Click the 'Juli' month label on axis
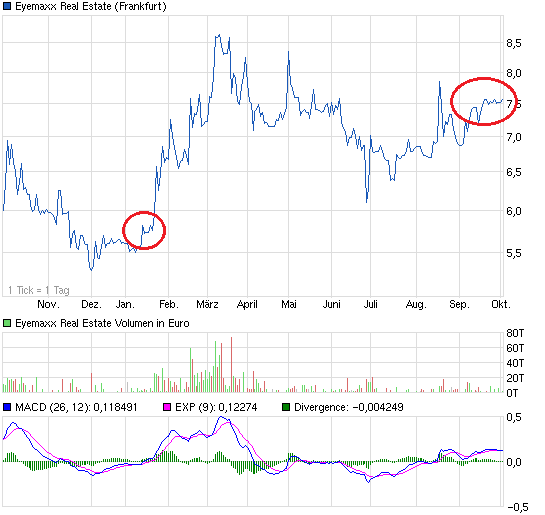The height and width of the screenshot is (515, 545). [x=371, y=304]
